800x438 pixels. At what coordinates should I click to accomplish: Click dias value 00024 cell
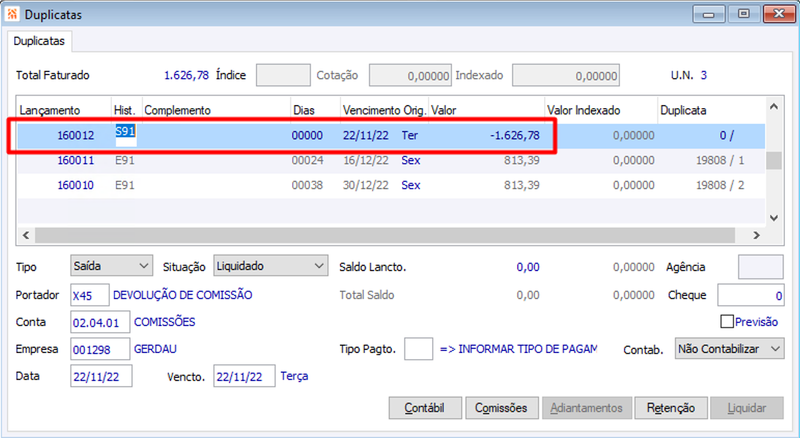pos(307,160)
